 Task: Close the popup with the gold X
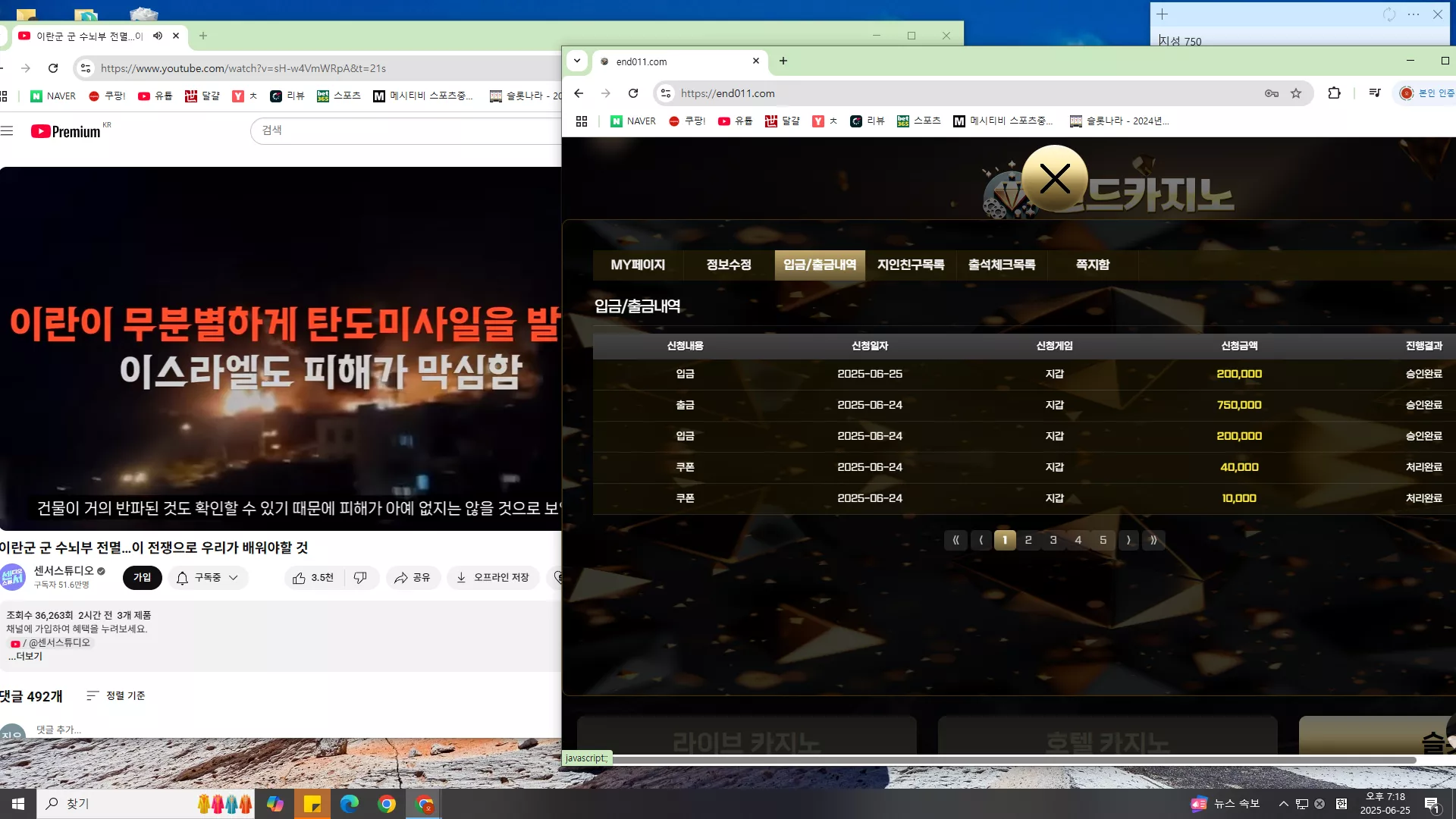pyautogui.click(x=1055, y=179)
